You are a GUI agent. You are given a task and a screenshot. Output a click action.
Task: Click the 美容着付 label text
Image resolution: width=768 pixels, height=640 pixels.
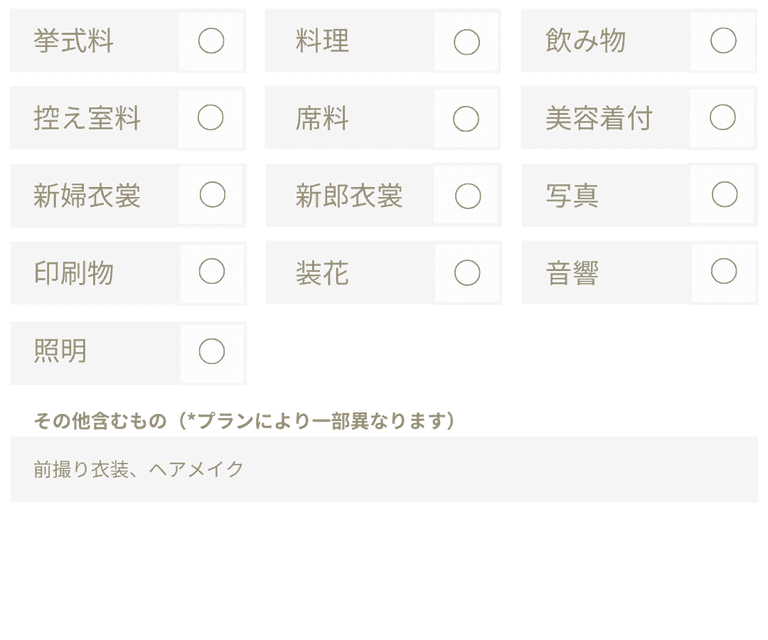pos(598,119)
